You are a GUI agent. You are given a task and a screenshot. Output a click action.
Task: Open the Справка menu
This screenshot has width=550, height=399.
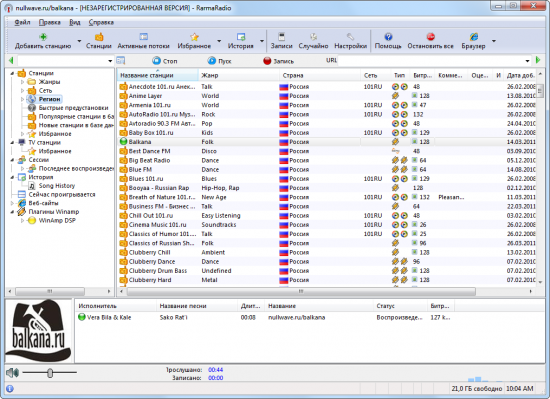[x=101, y=22]
